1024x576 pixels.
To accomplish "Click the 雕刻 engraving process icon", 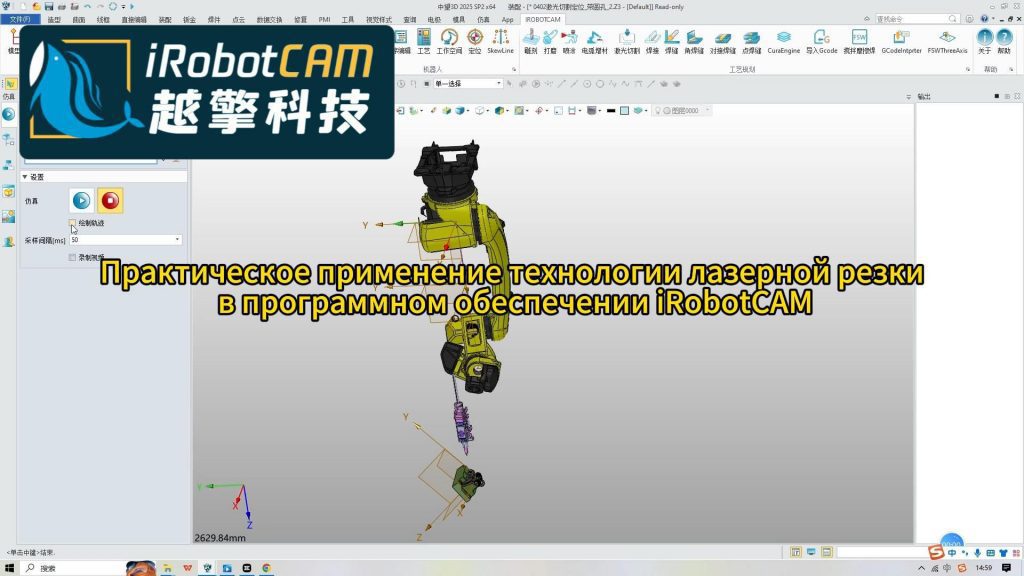I will [x=530, y=41].
